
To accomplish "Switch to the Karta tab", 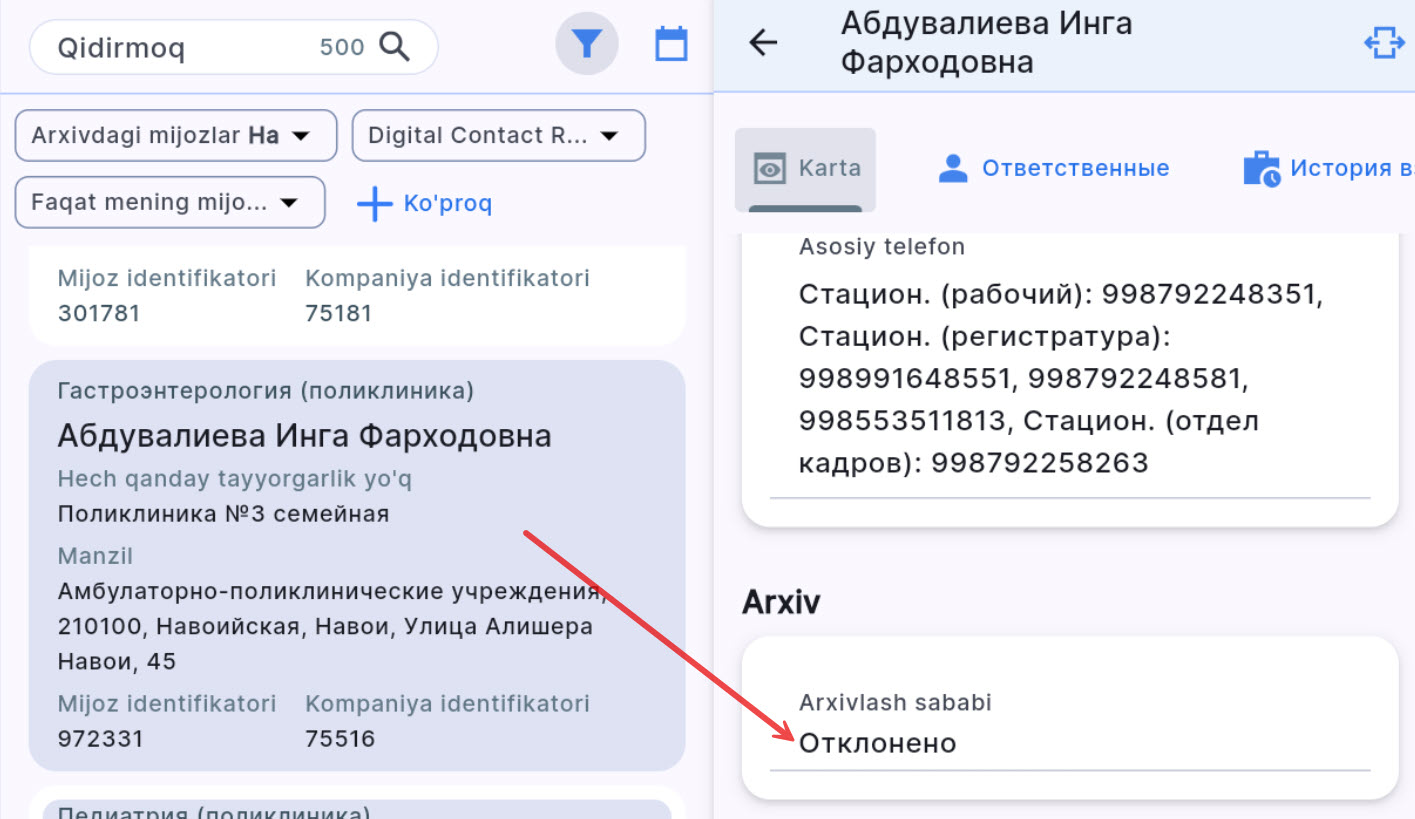I will tap(805, 168).
